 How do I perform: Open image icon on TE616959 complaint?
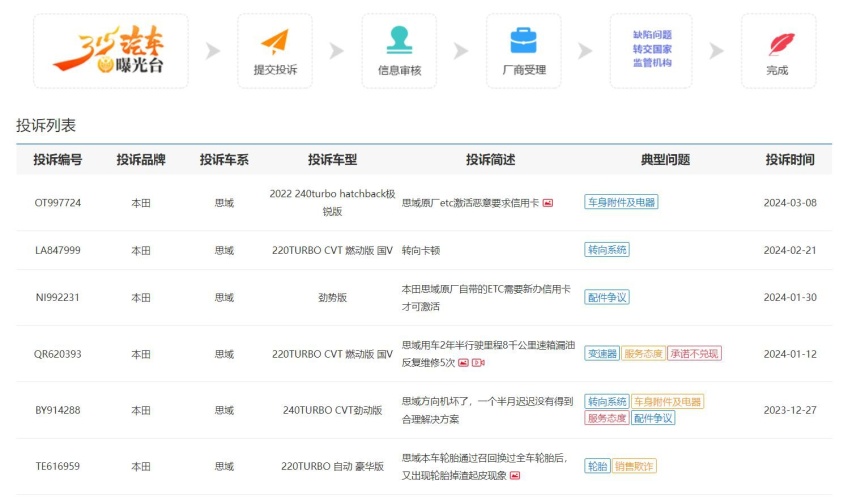pyautogui.click(x=515, y=476)
